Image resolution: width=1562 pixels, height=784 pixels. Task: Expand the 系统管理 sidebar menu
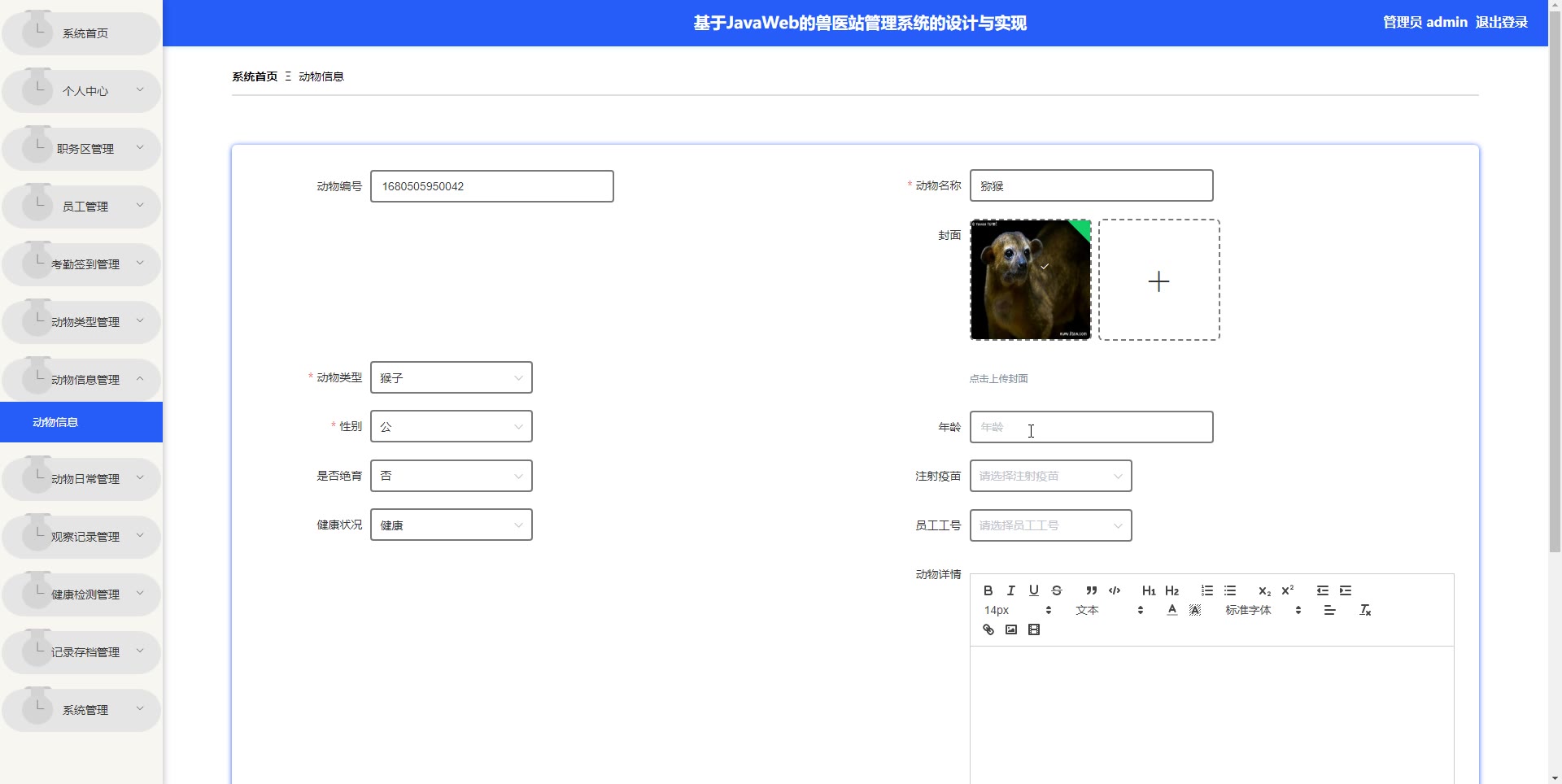click(81, 710)
